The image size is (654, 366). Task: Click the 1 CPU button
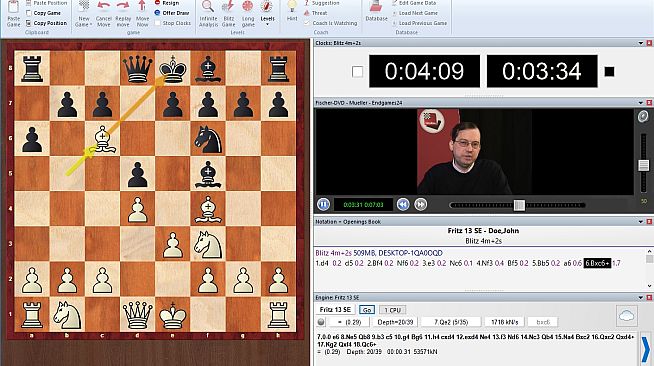tap(392, 310)
